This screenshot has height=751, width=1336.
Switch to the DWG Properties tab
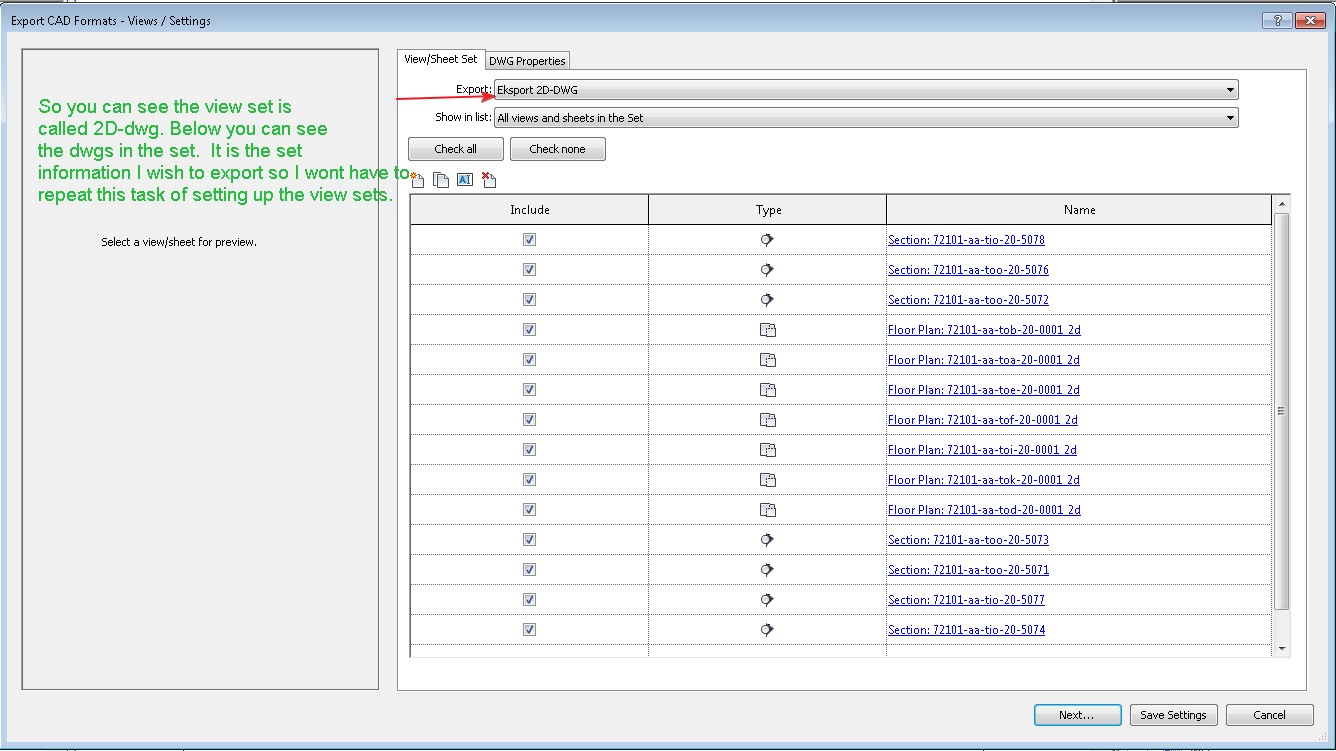(527, 61)
